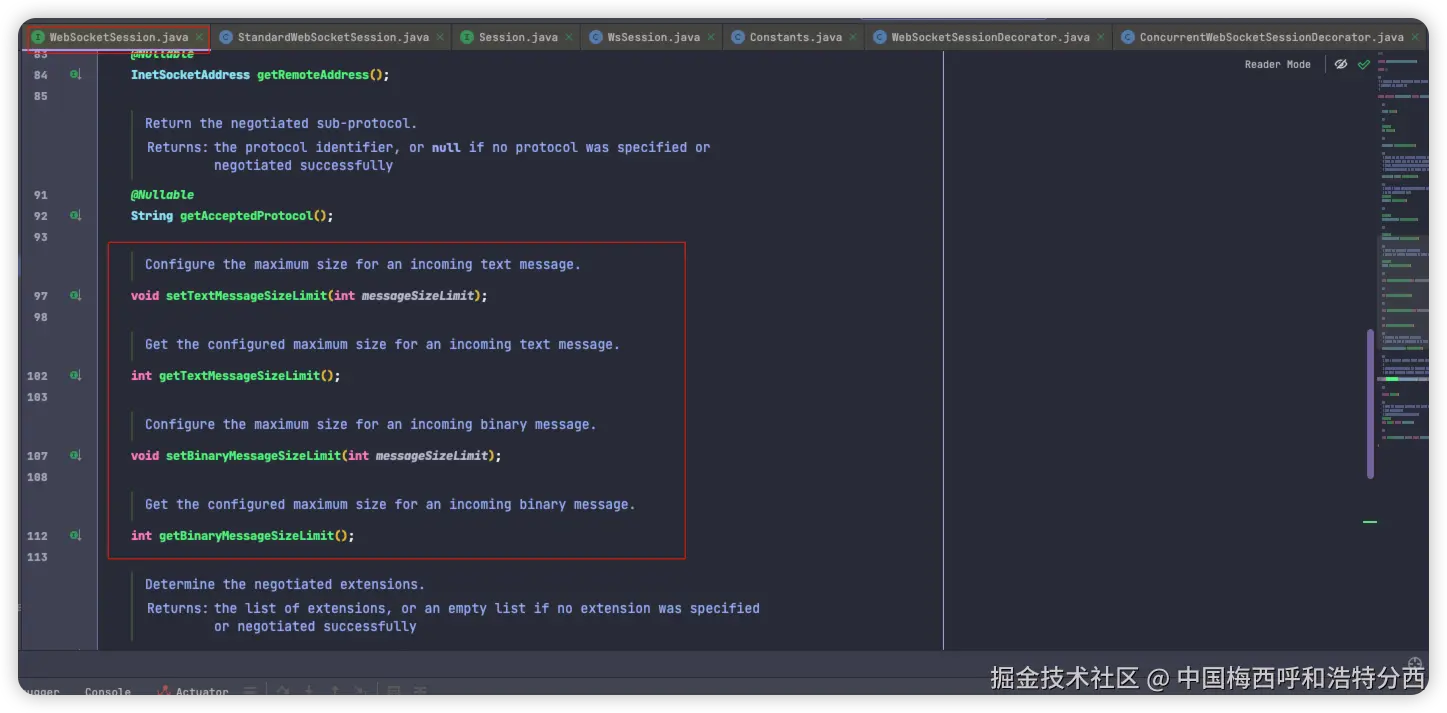Click the implementations gutter icon on line 92
Viewport: 1447px width, 713px height.
[x=75, y=216]
